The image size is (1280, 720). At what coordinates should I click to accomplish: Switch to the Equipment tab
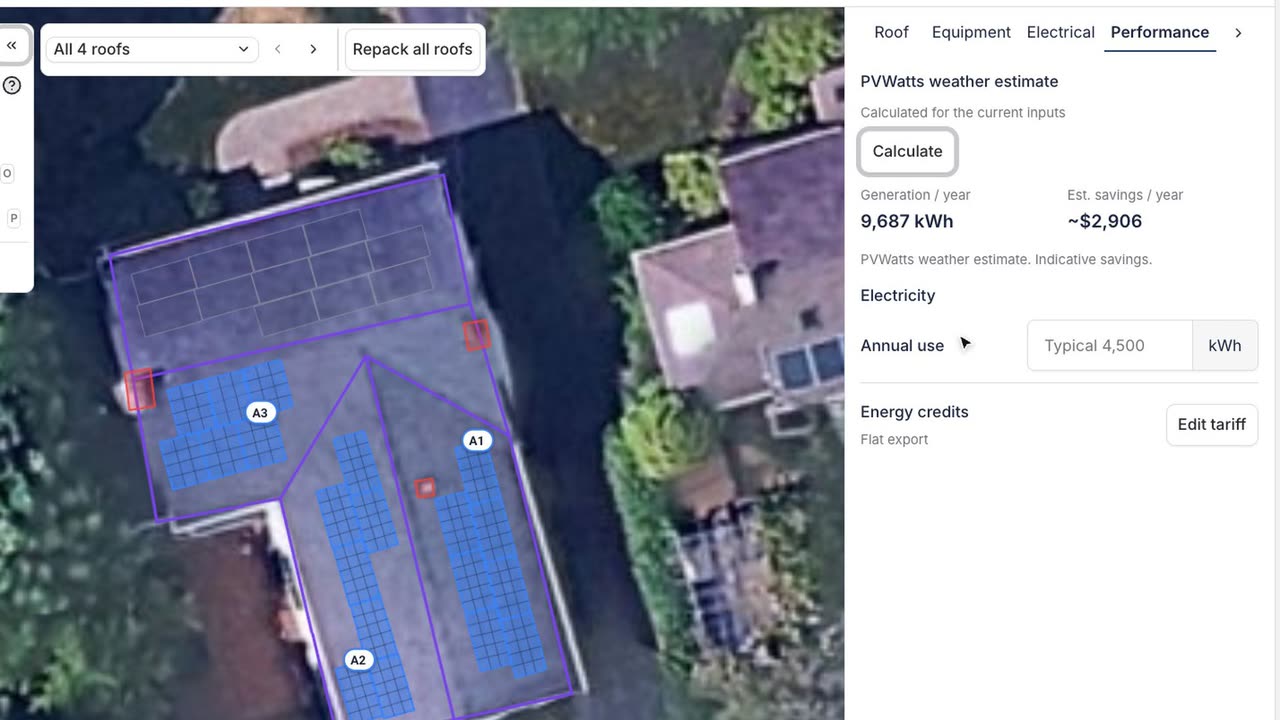(x=971, y=32)
